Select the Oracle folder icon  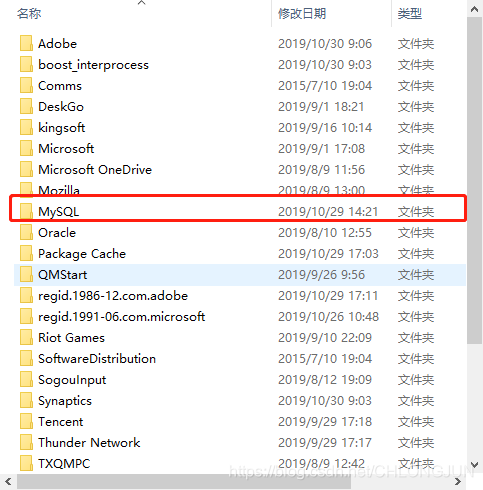click(26, 232)
